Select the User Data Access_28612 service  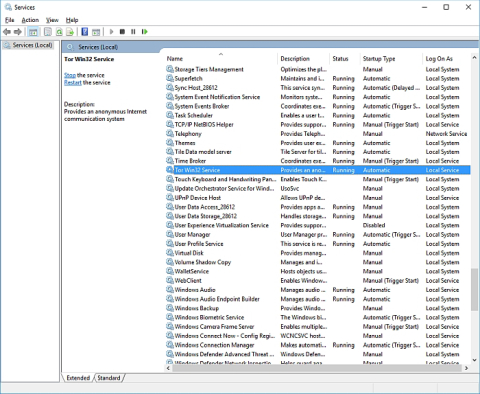(318, 207)
